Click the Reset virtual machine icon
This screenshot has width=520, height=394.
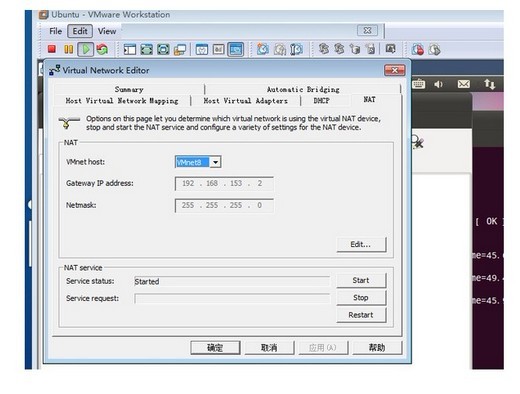click(x=103, y=49)
